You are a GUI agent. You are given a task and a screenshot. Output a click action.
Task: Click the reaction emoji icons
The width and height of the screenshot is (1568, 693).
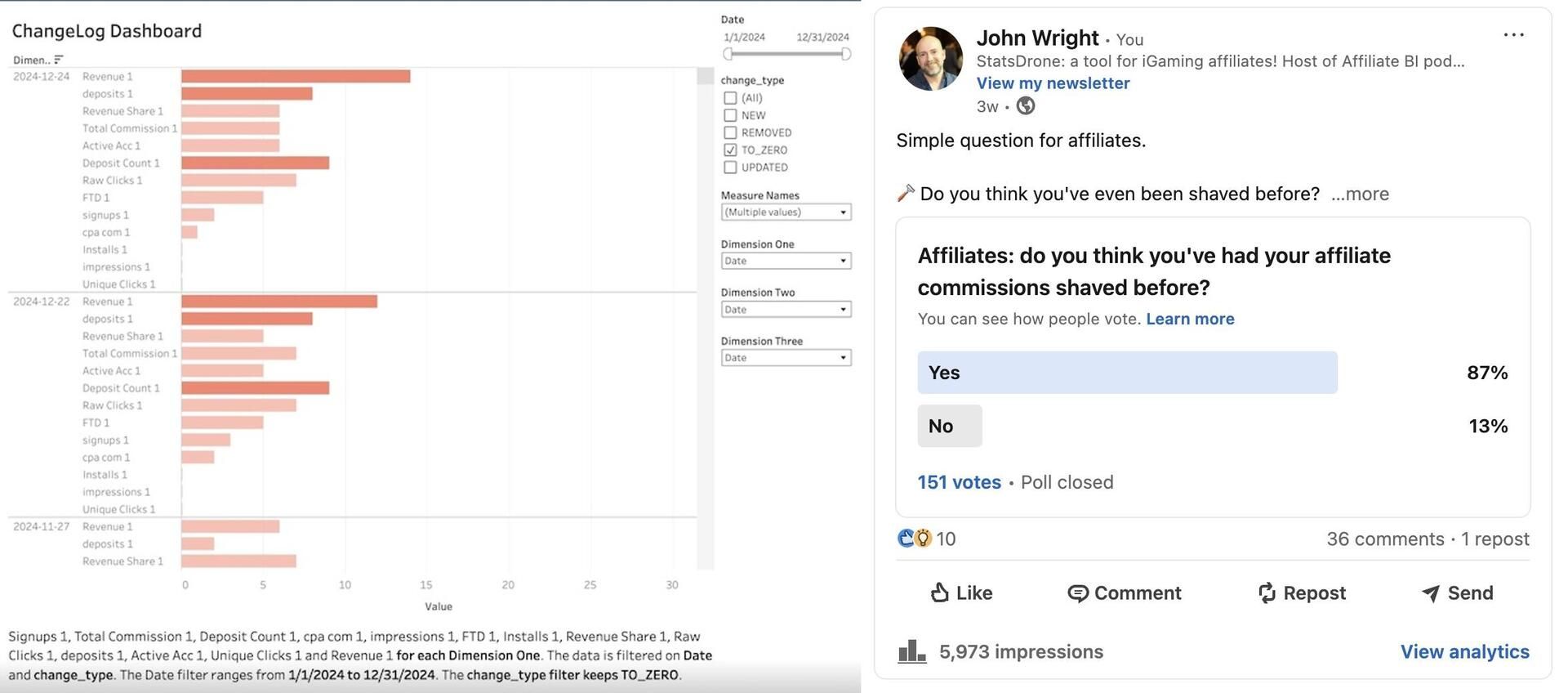[914, 539]
